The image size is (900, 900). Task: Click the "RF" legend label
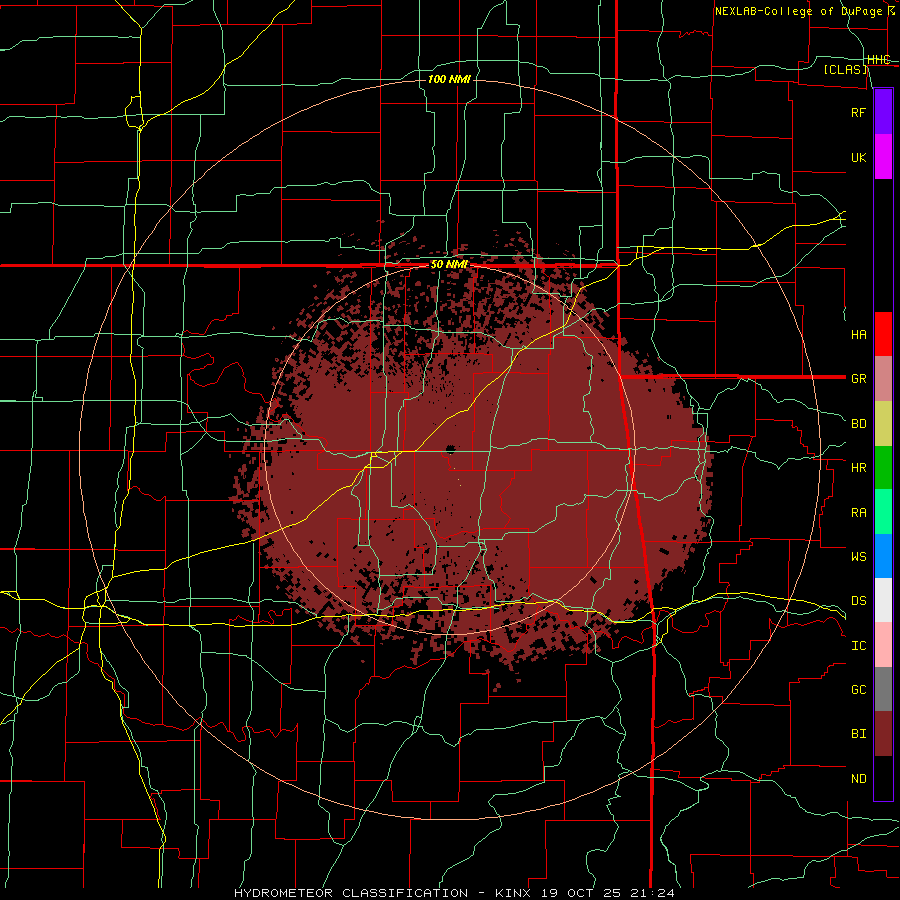click(858, 112)
